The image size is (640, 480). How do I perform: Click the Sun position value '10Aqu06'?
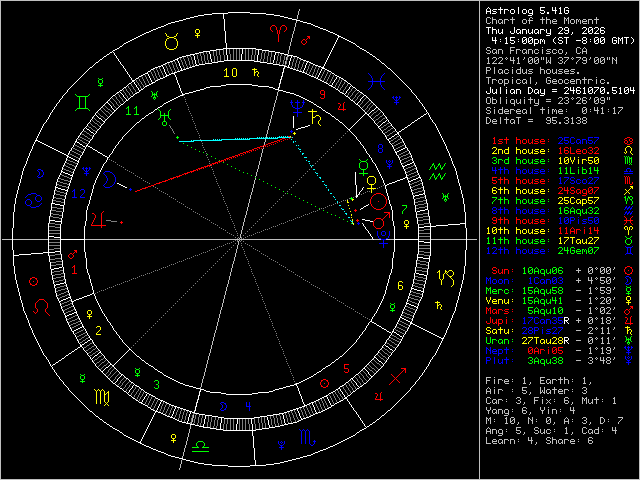coord(542,271)
